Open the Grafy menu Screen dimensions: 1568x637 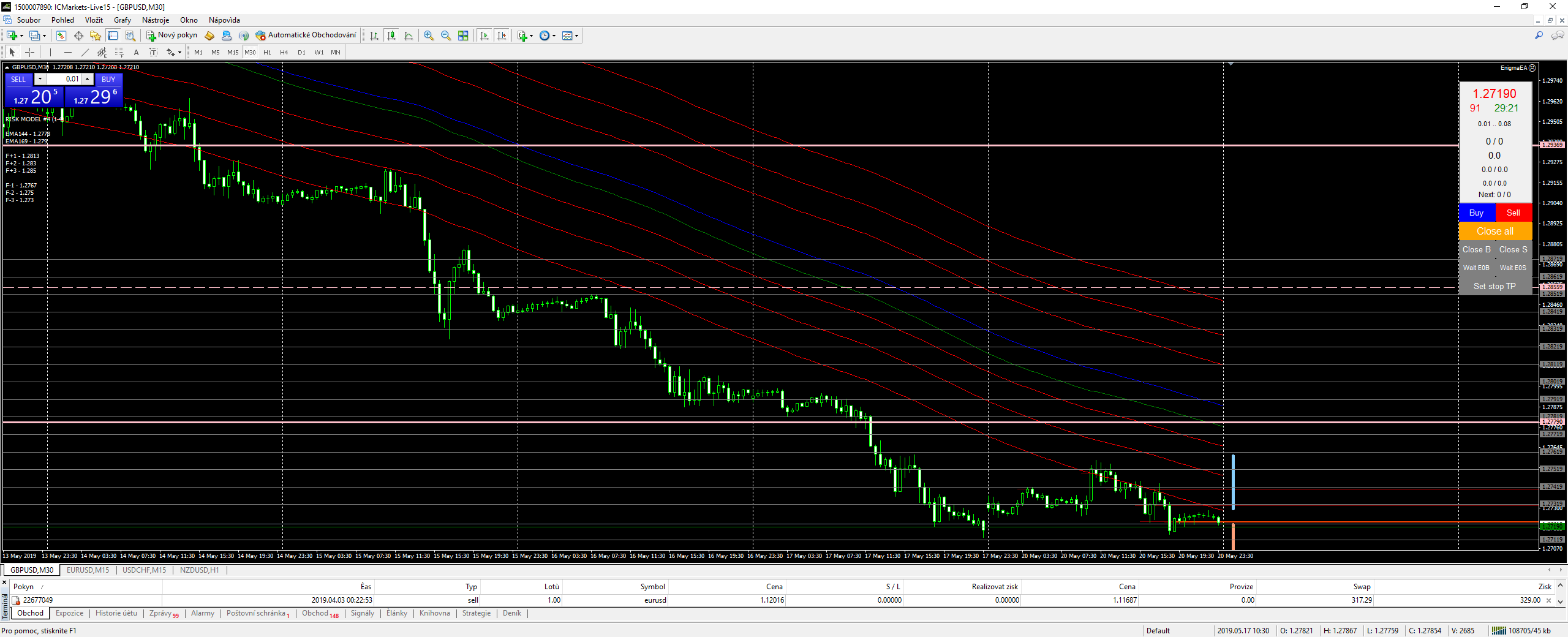click(x=123, y=20)
